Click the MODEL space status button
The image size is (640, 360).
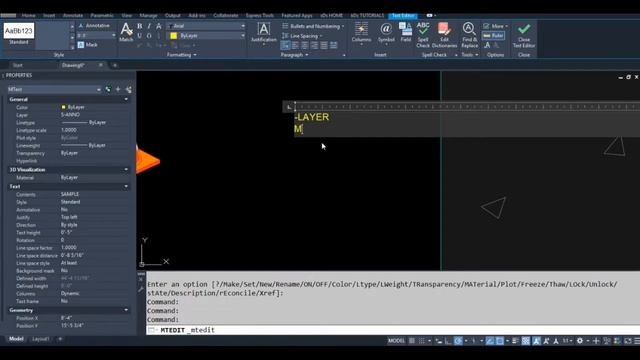[x=396, y=341]
